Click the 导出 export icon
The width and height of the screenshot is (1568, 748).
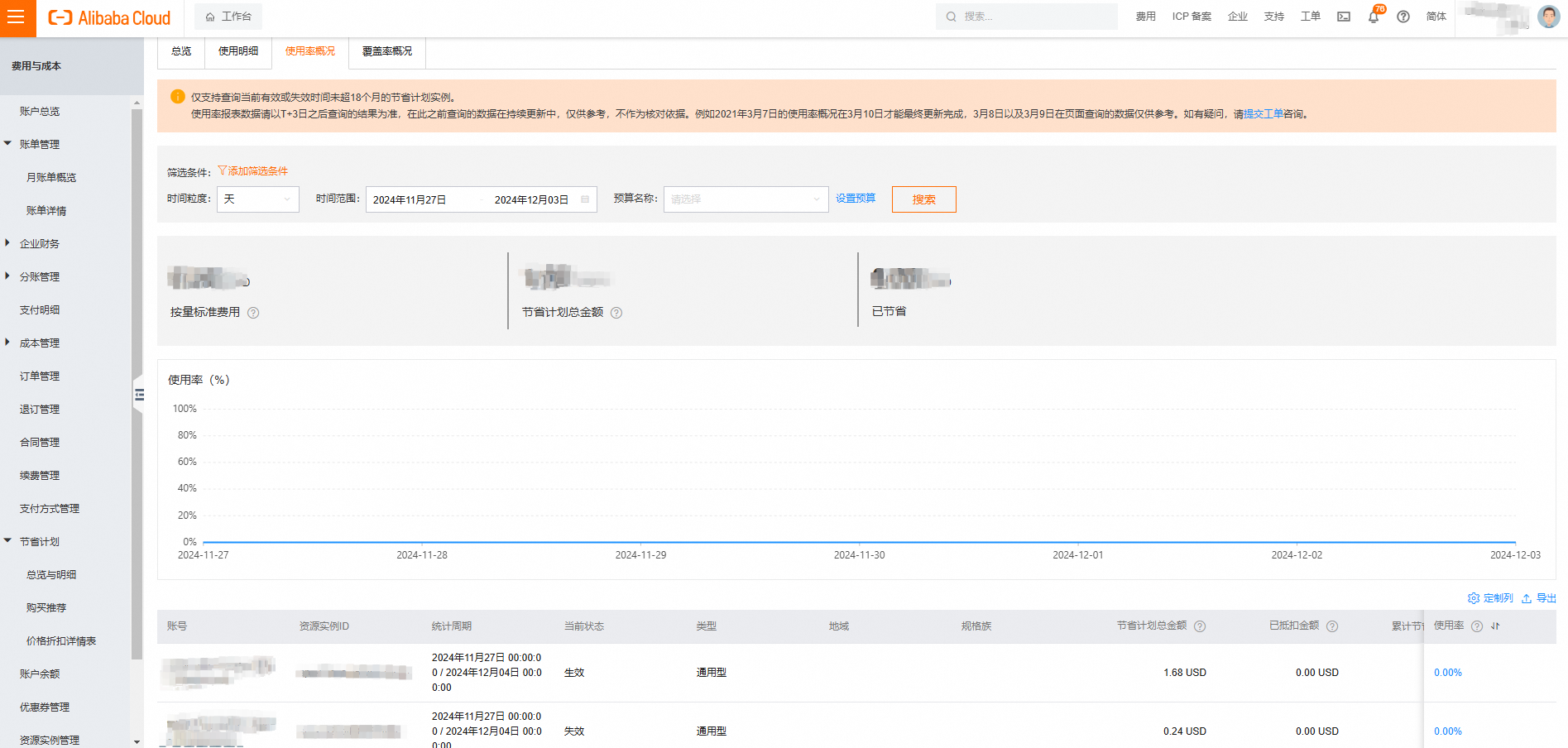point(1527,598)
